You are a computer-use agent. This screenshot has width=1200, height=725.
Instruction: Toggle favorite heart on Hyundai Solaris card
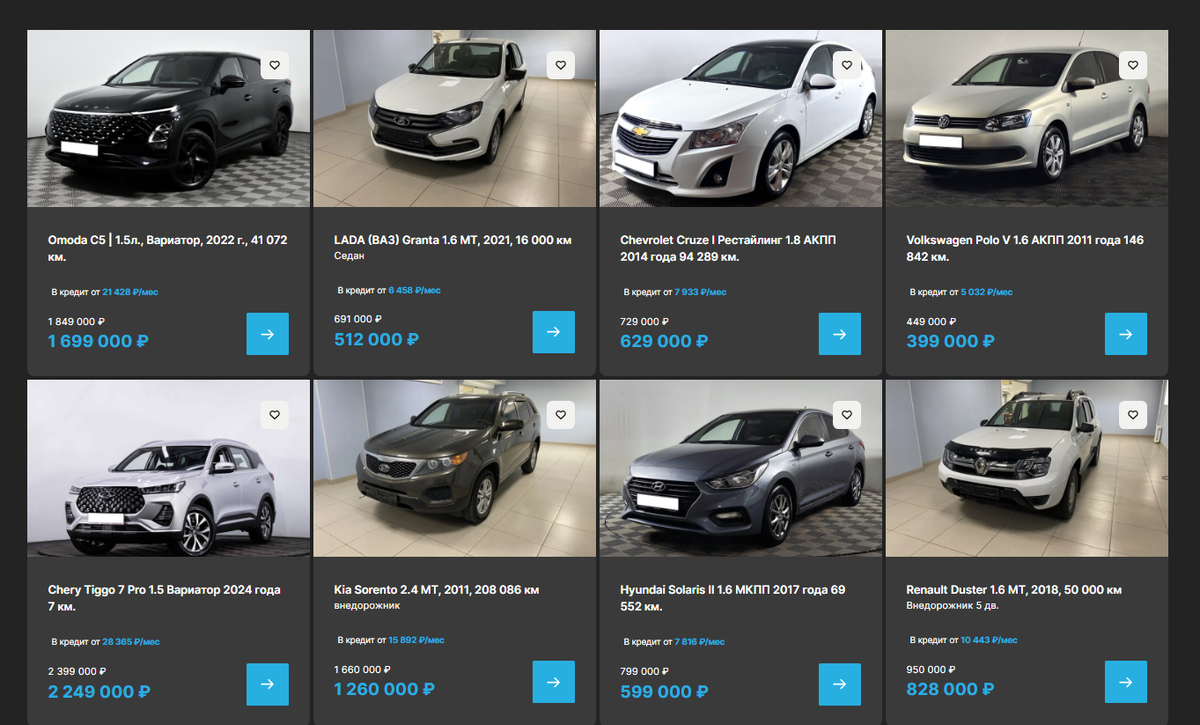847,414
